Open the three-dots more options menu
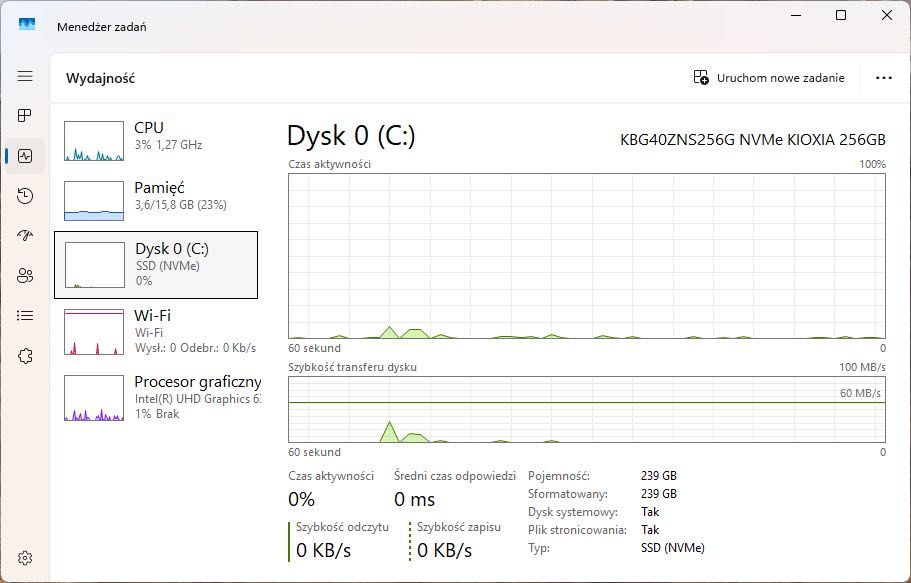911x583 pixels. click(884, 78)
